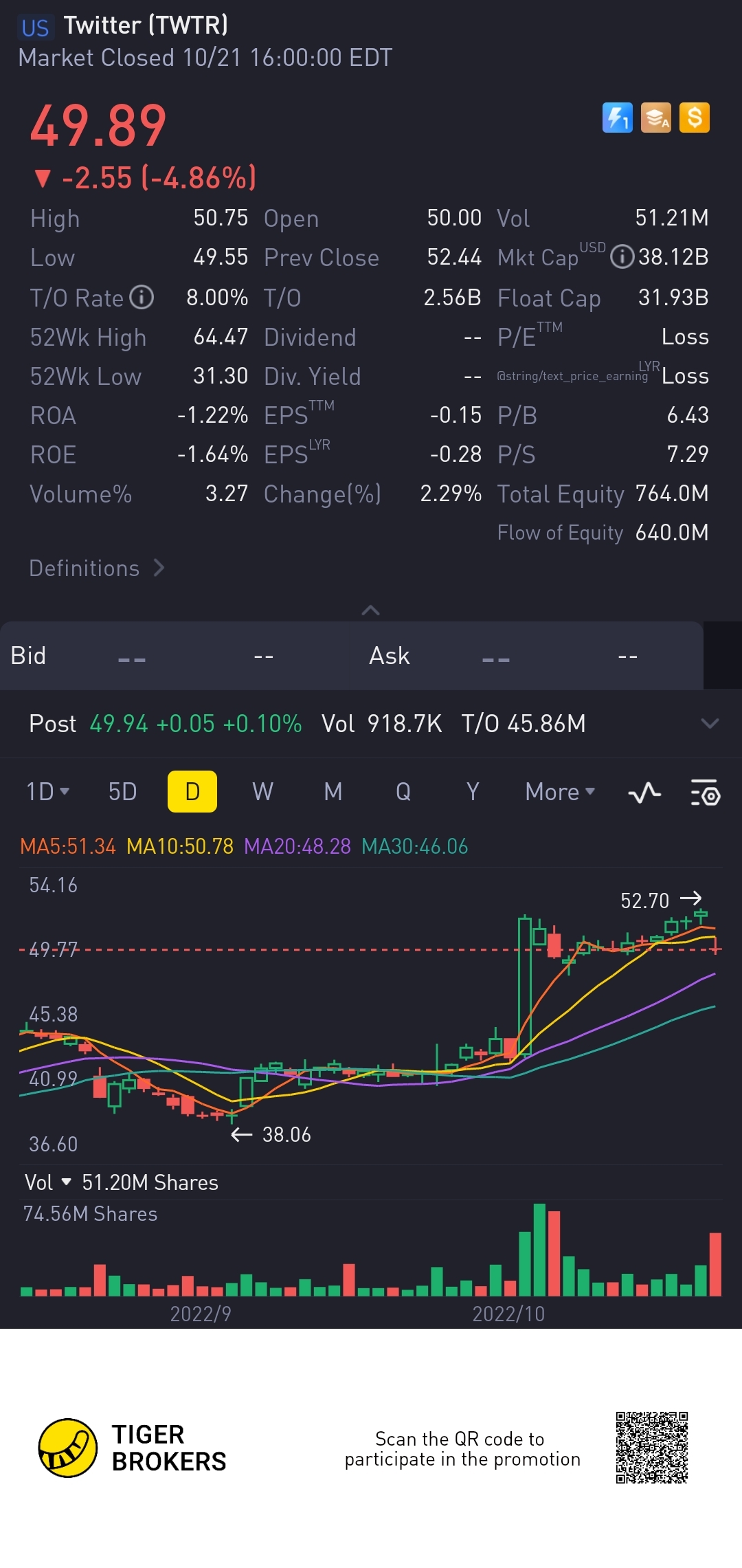Open the More timeframes dropdown
Image resolution: width=742 pixels, height=1568 pixels.
pos(560,792)
